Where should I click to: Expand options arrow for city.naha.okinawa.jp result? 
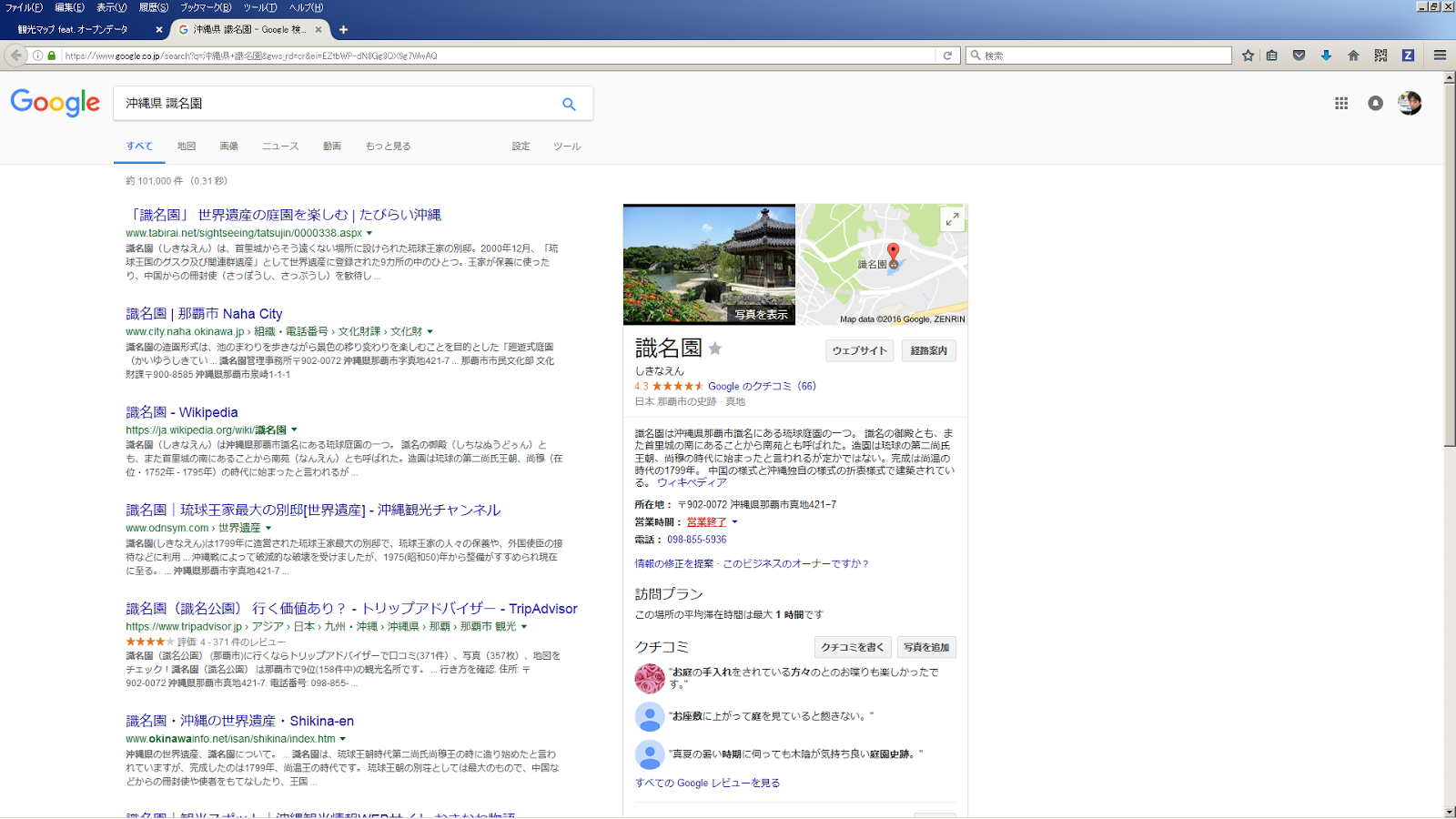pyautogui.click(x=430, y=332)
